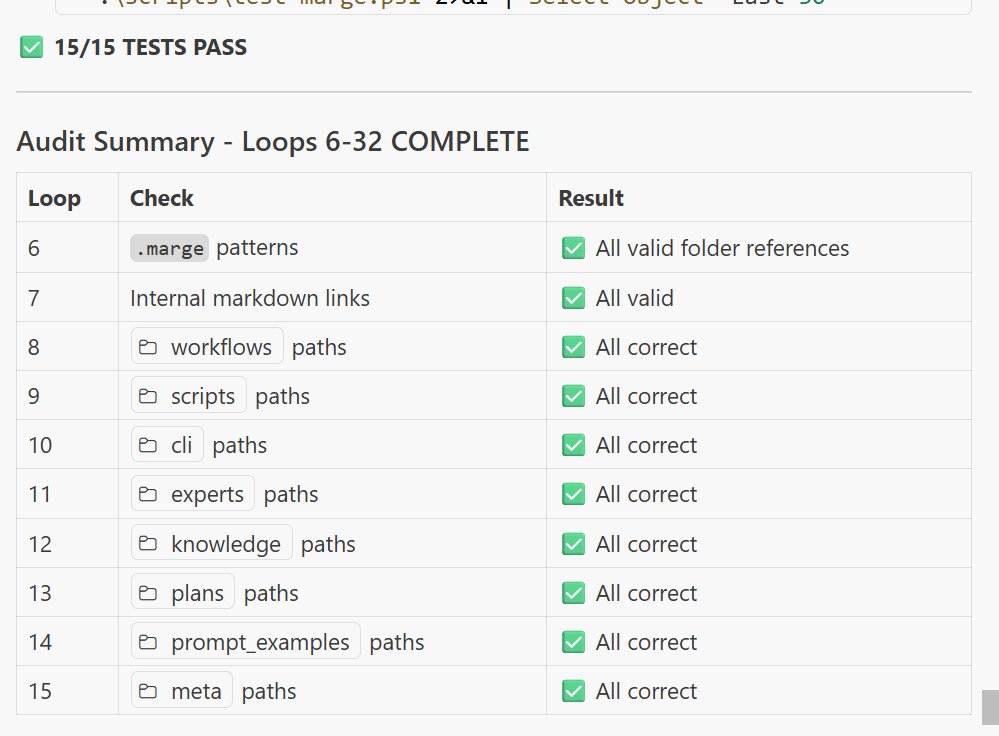The height and width of the screenshot is (736, 999).
Task: Open the plans folder link
Action: [x=183, y=593]
